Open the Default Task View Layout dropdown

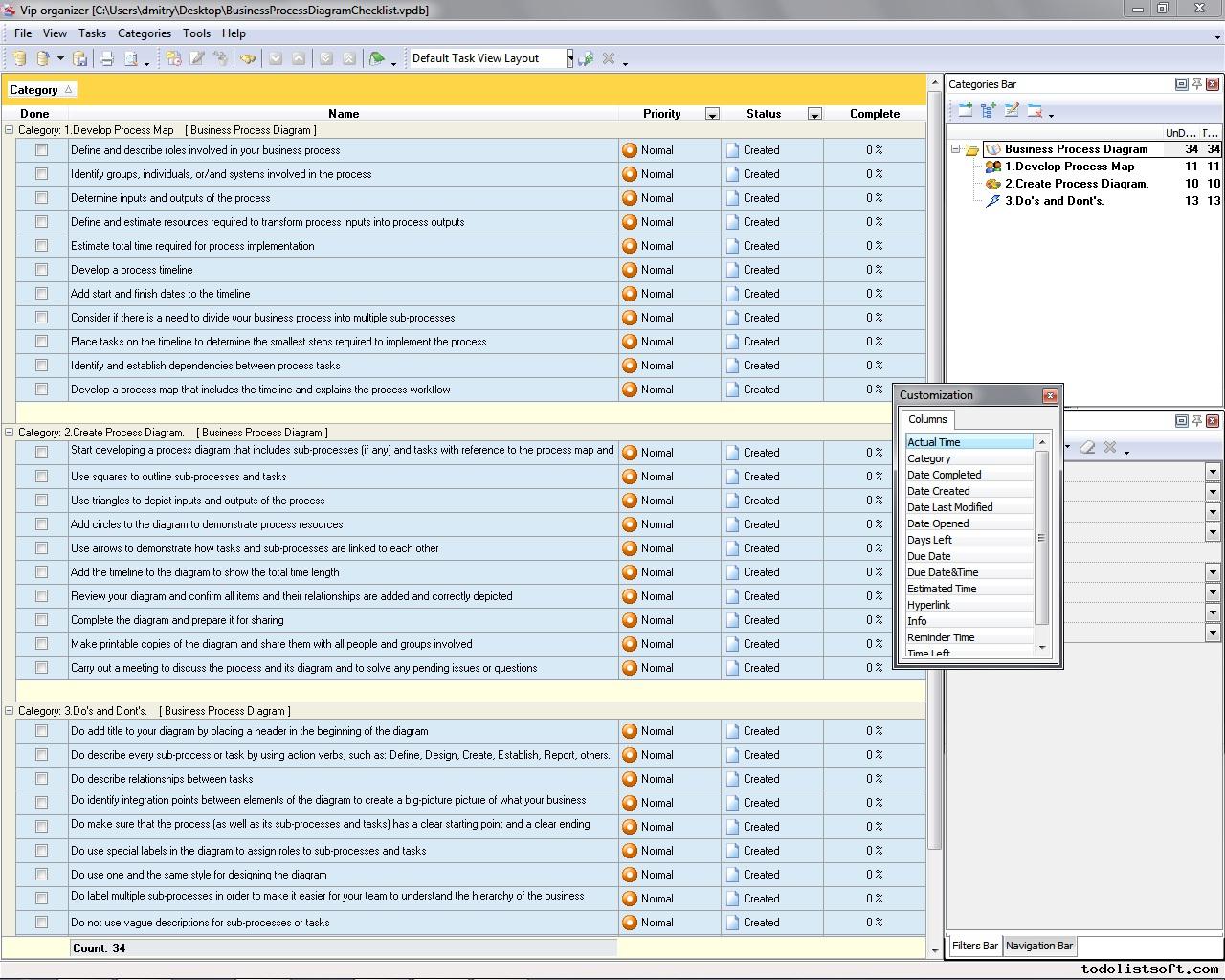569,58
